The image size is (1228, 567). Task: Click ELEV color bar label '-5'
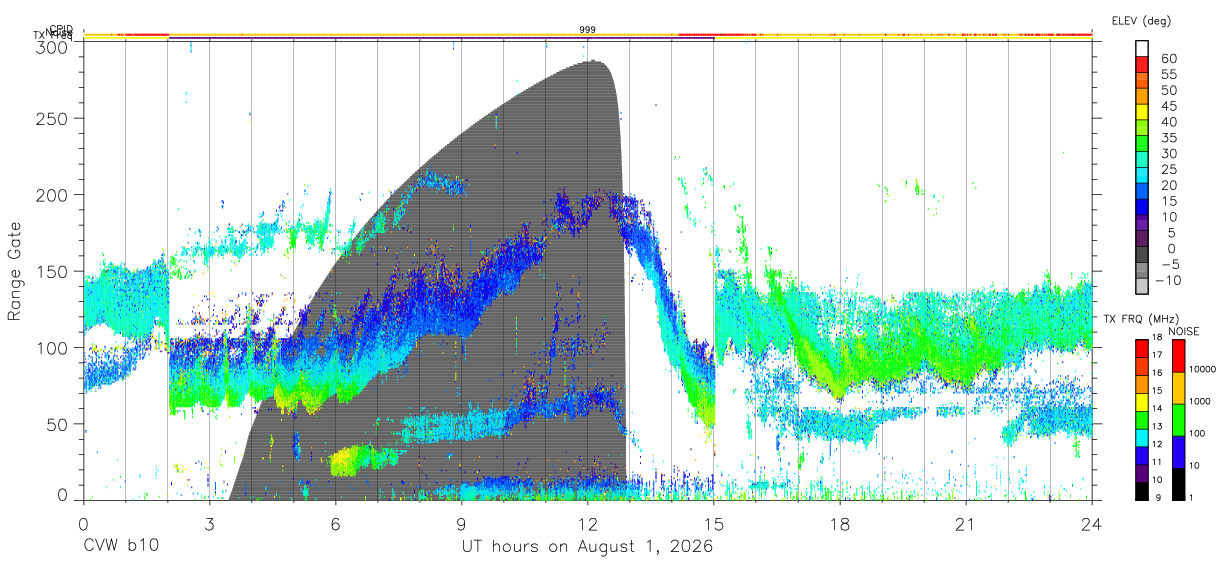[x=1169, y=265]
